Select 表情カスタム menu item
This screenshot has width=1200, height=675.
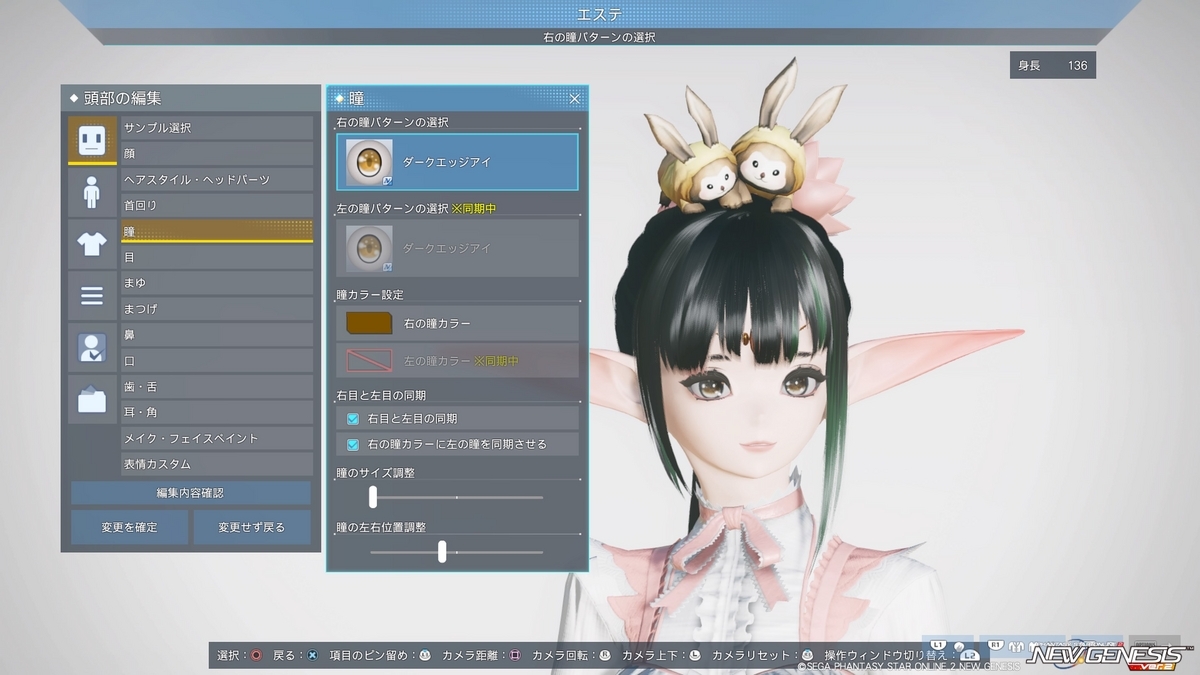click(x=217, y=464)
